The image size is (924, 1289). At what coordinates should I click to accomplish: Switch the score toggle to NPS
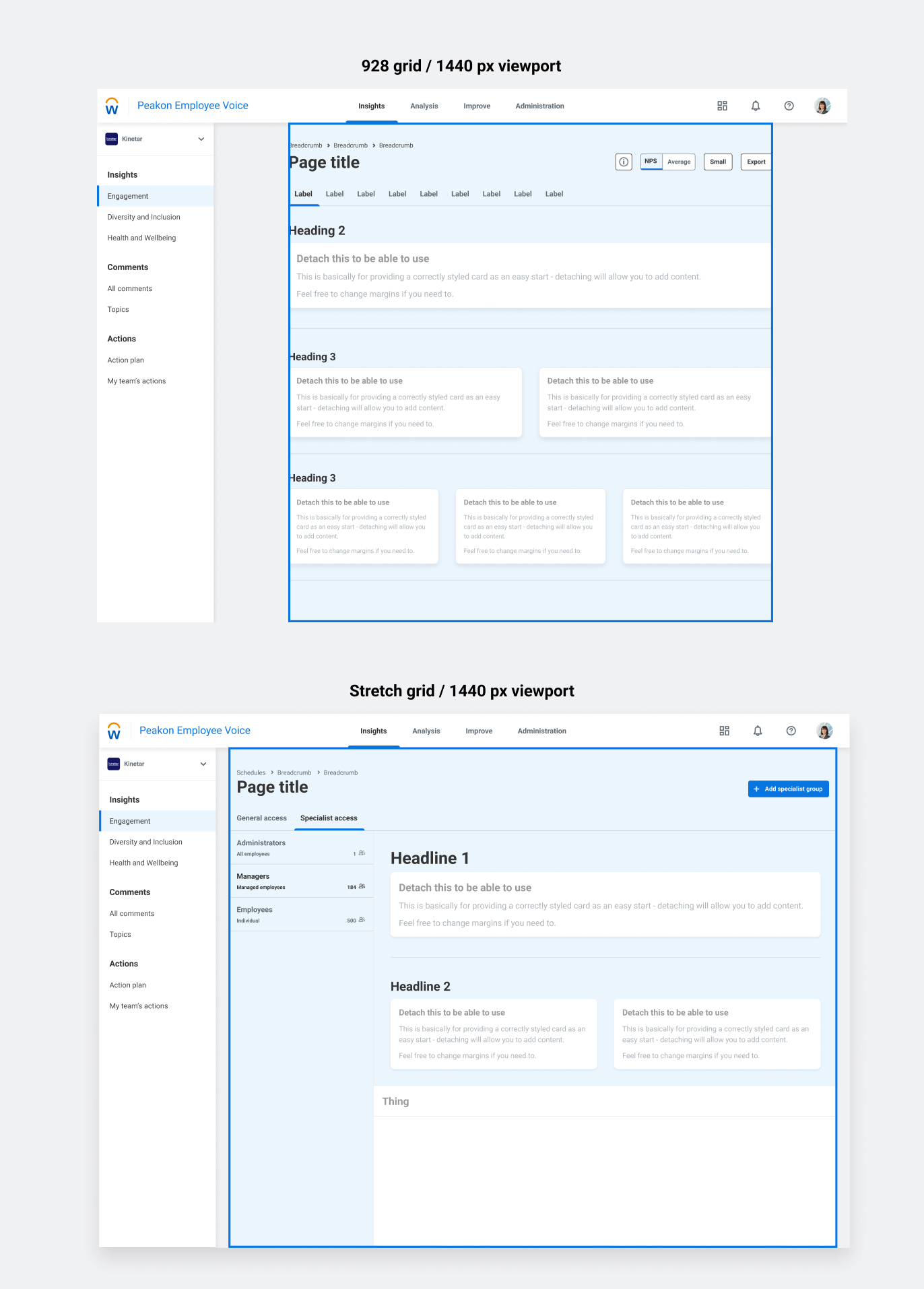[x=651, y=162]
